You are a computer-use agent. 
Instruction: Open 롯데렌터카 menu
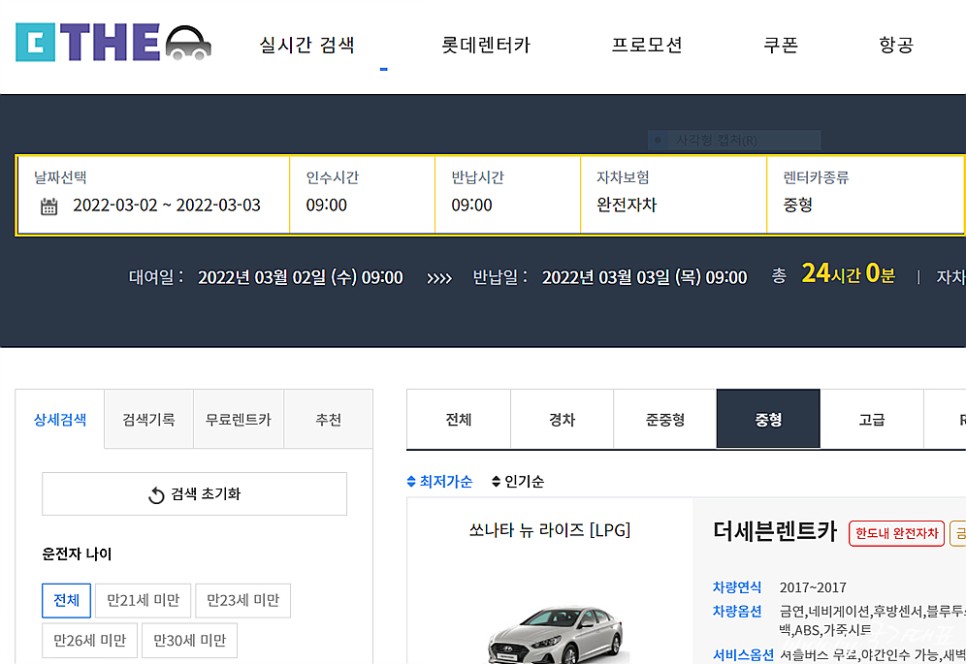coord(485,45)
